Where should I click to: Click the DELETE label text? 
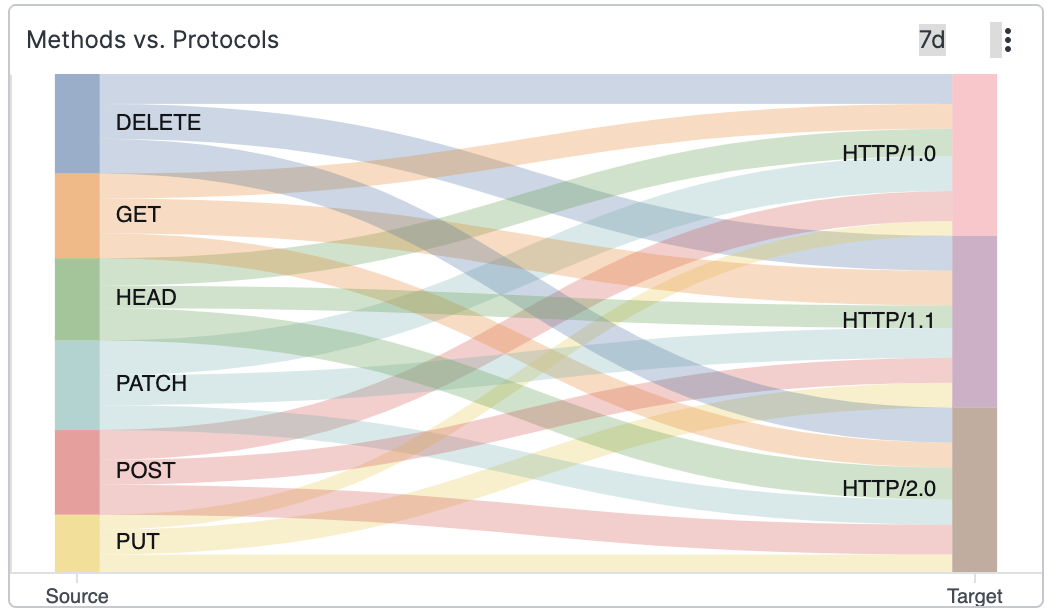[x=158, y=123]
